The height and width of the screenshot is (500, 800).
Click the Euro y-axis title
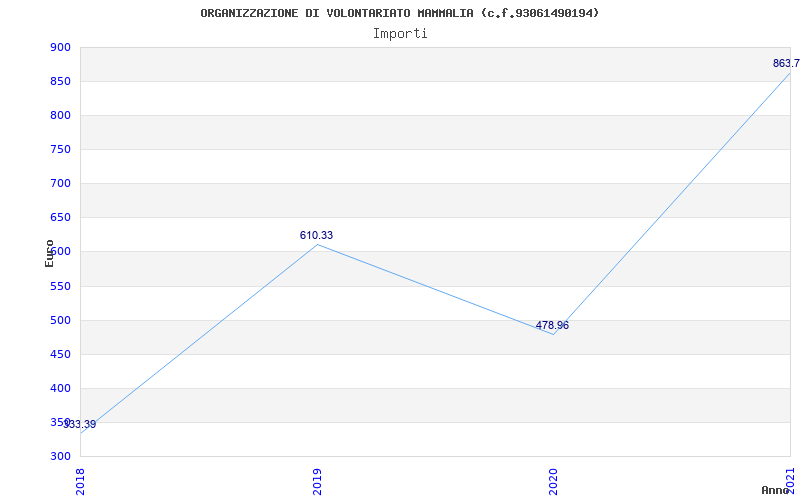(x=49, y=253)
